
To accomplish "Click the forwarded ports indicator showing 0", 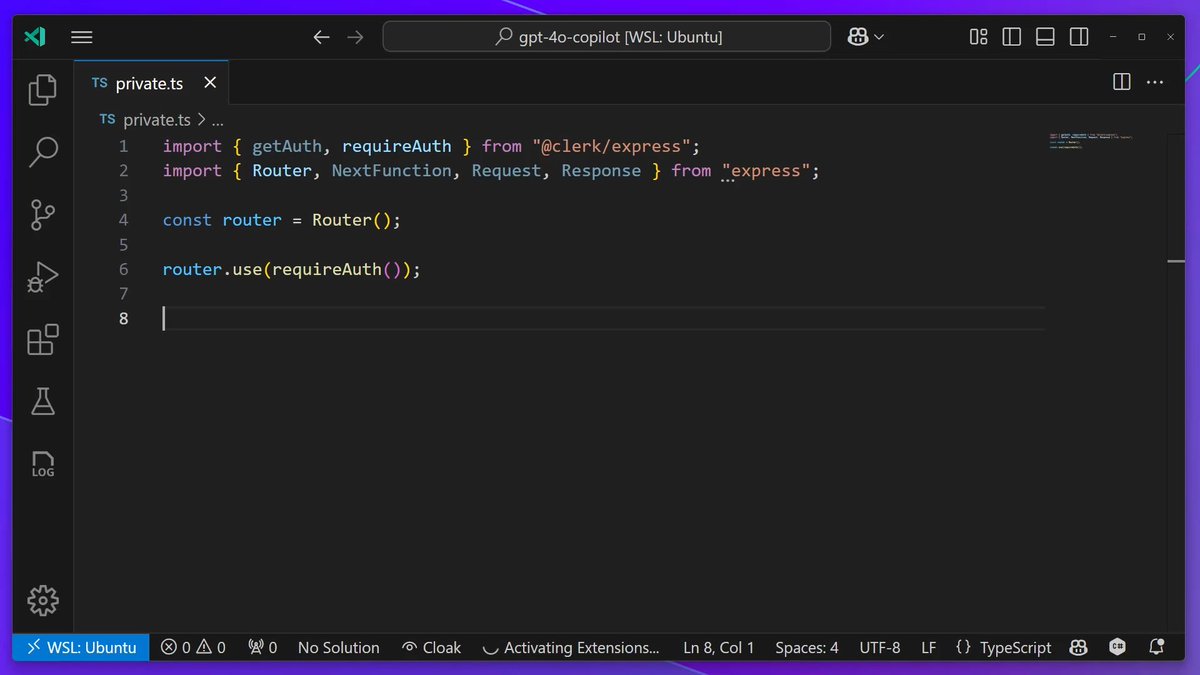I will click(262, 647).
